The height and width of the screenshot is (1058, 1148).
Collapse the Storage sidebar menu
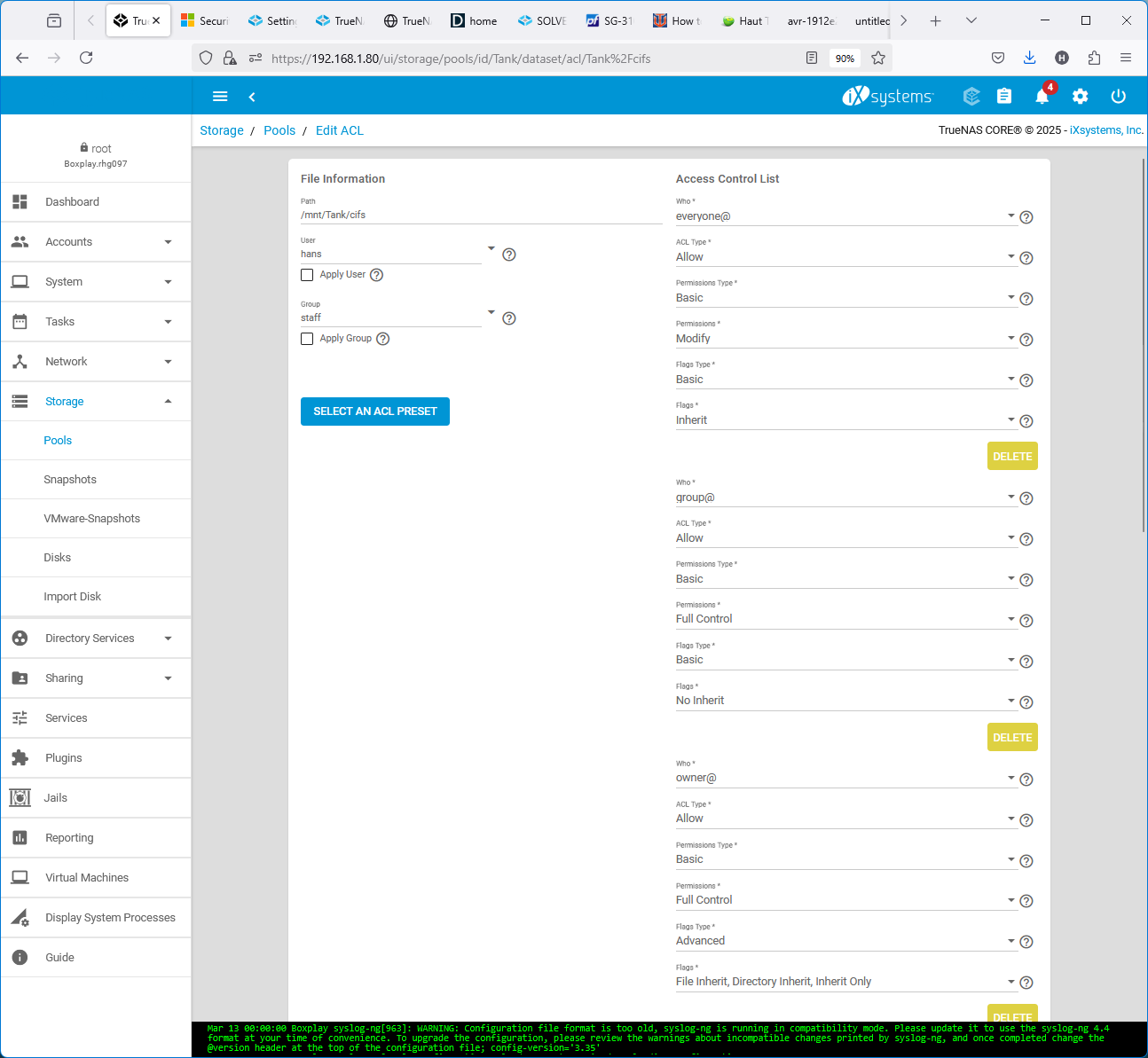pyautogui.click(x=96, y=402)
